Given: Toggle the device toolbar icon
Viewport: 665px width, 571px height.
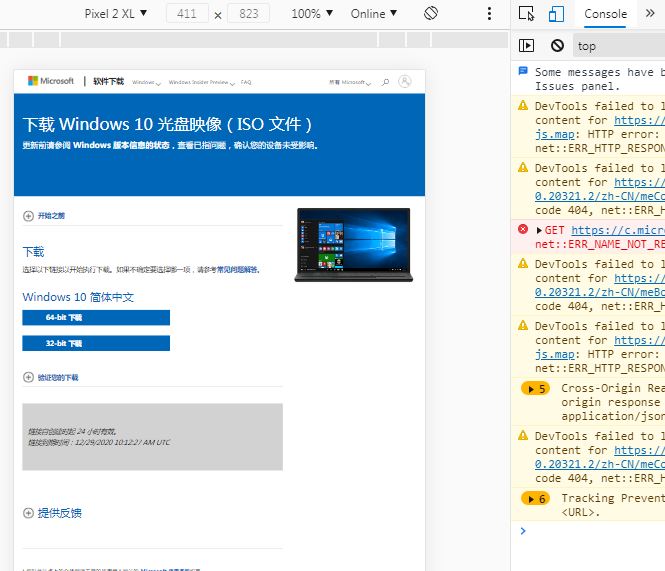Looking at the screenshot, I should [557, 14].
